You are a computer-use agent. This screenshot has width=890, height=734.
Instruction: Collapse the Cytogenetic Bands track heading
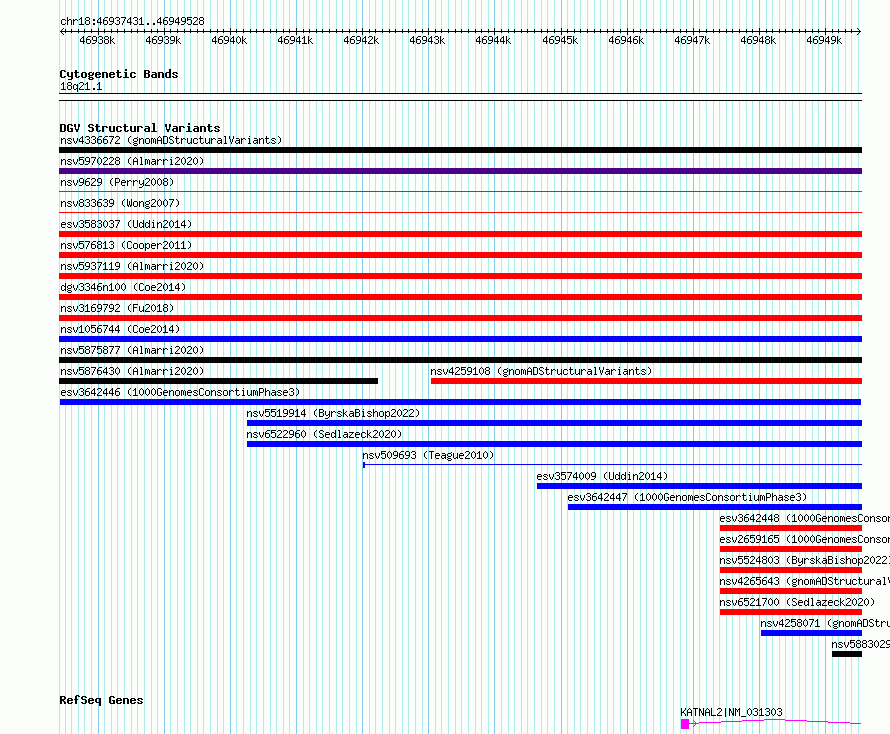119,74
